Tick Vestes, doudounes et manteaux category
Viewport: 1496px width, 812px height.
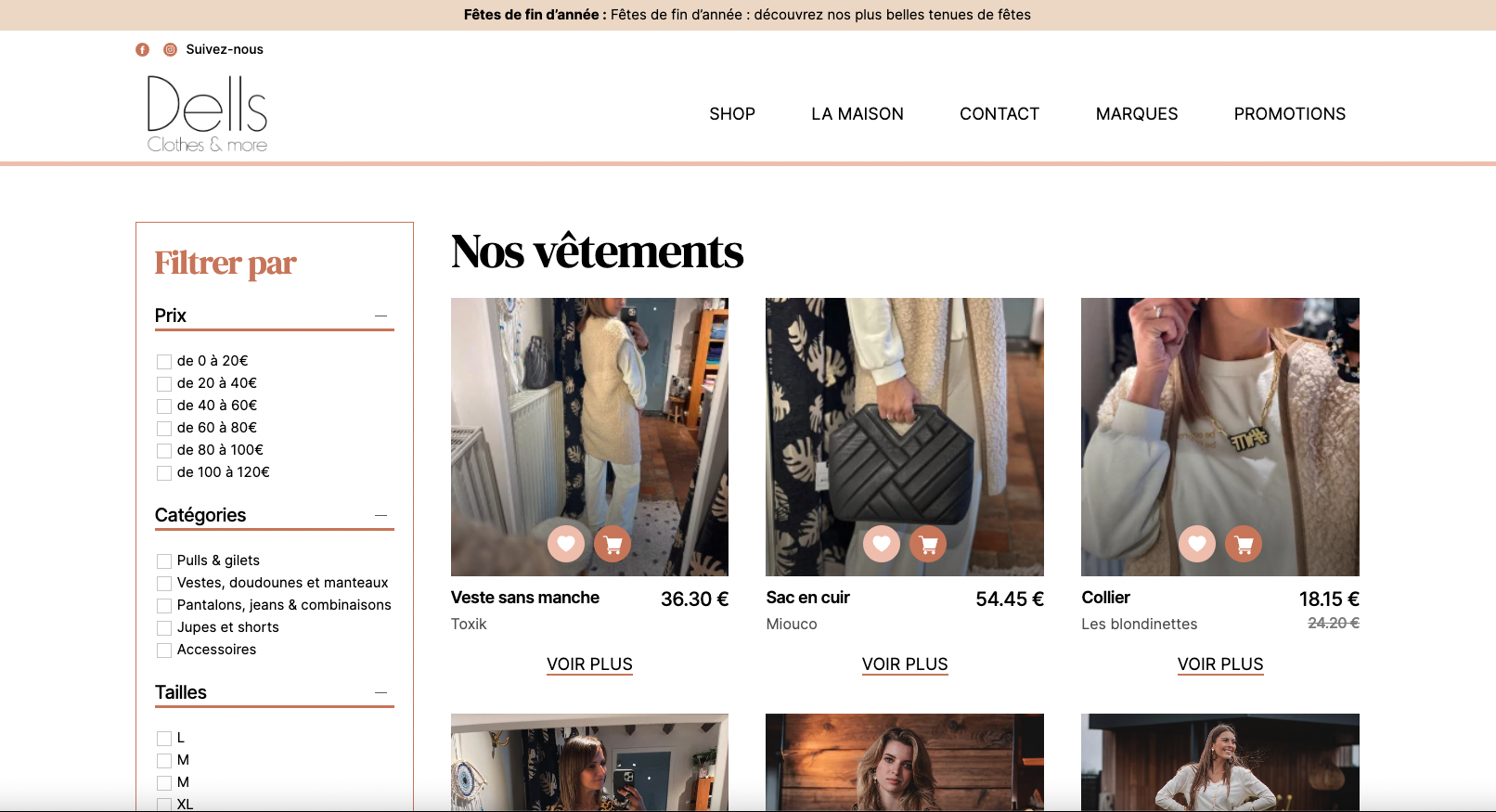[x=164, y=584]
